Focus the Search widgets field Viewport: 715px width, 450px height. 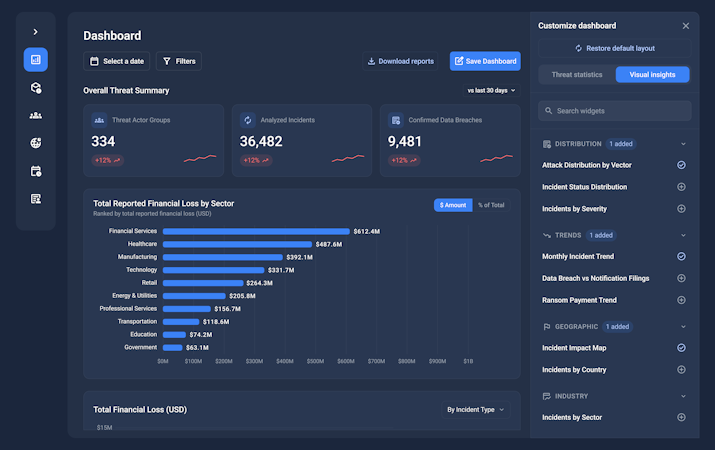tap(615, 111)
